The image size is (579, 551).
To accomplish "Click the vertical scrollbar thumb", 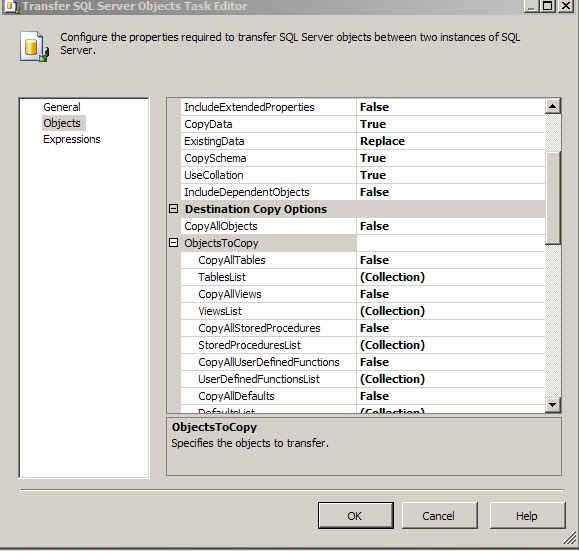I will pyautogui.click(x=553, y=198).
